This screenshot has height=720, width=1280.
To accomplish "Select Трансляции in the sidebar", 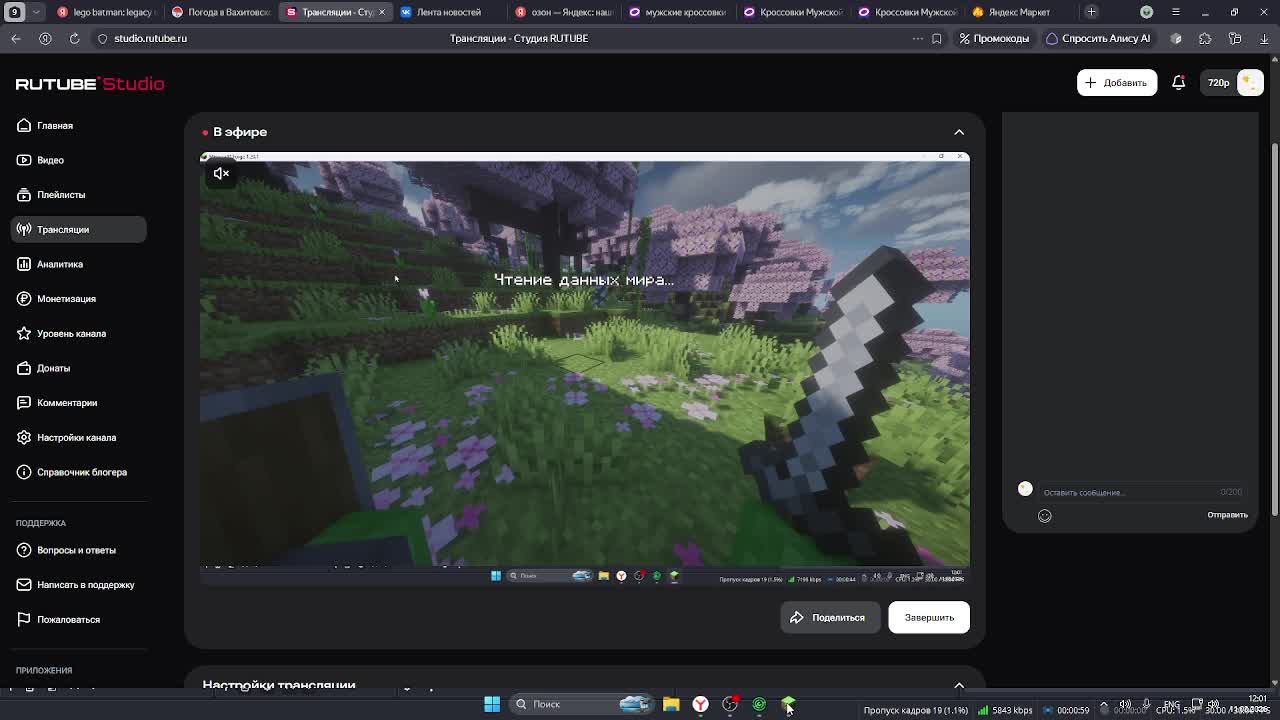I will point(78,229).
